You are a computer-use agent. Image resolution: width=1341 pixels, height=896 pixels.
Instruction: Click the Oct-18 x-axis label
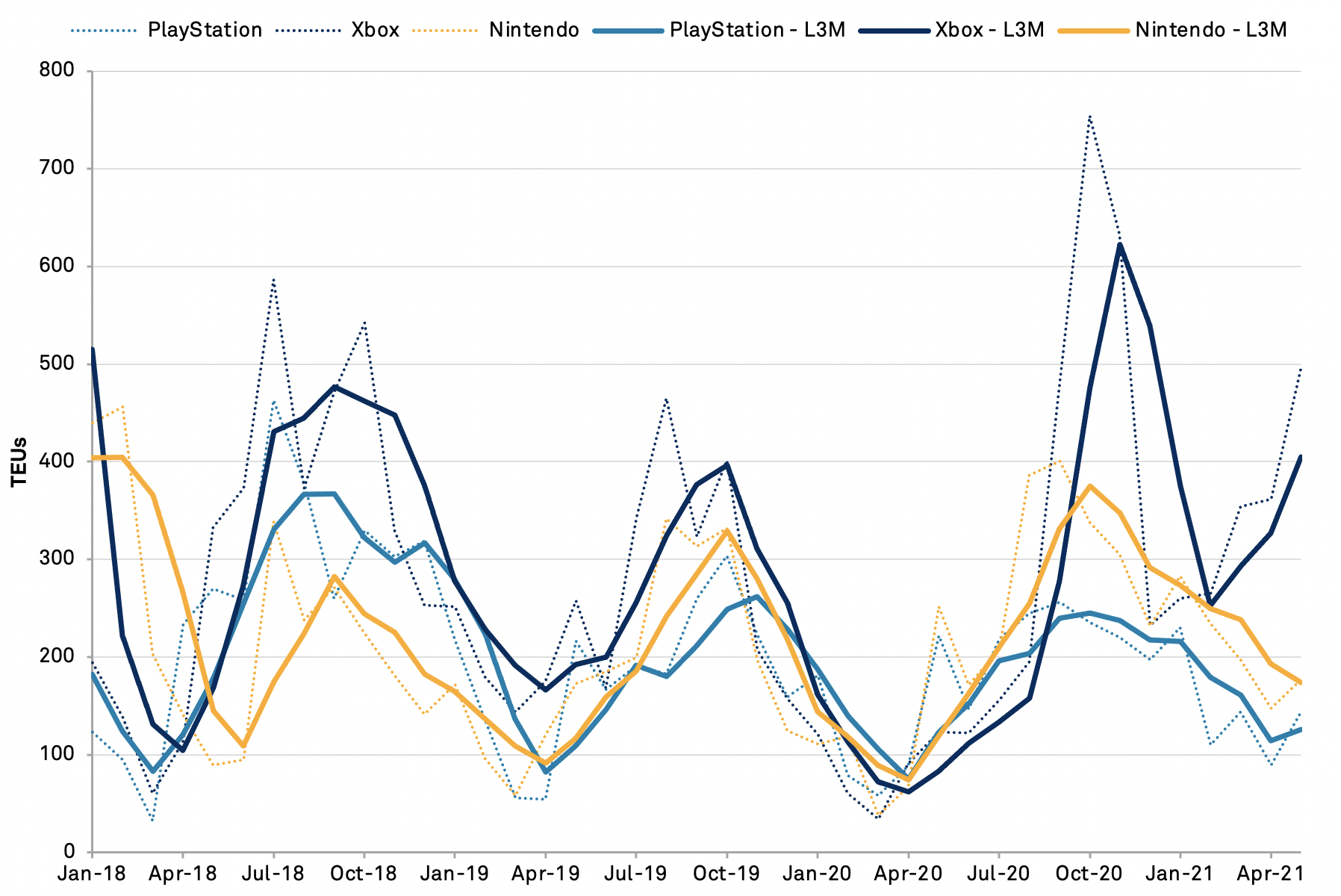364,874
